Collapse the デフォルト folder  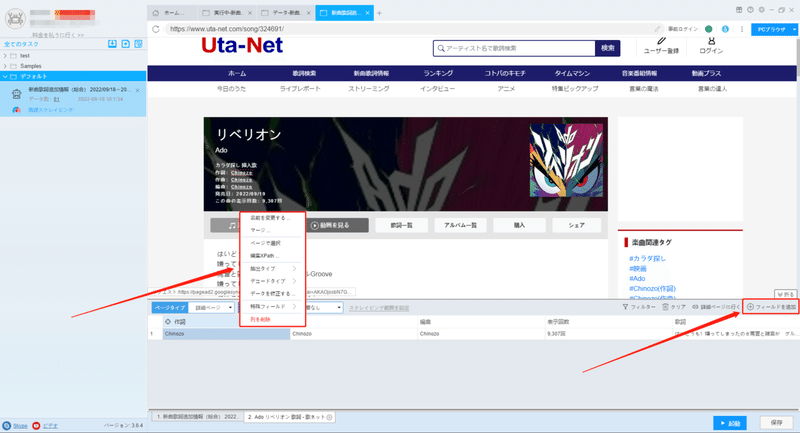pos(5,77)
